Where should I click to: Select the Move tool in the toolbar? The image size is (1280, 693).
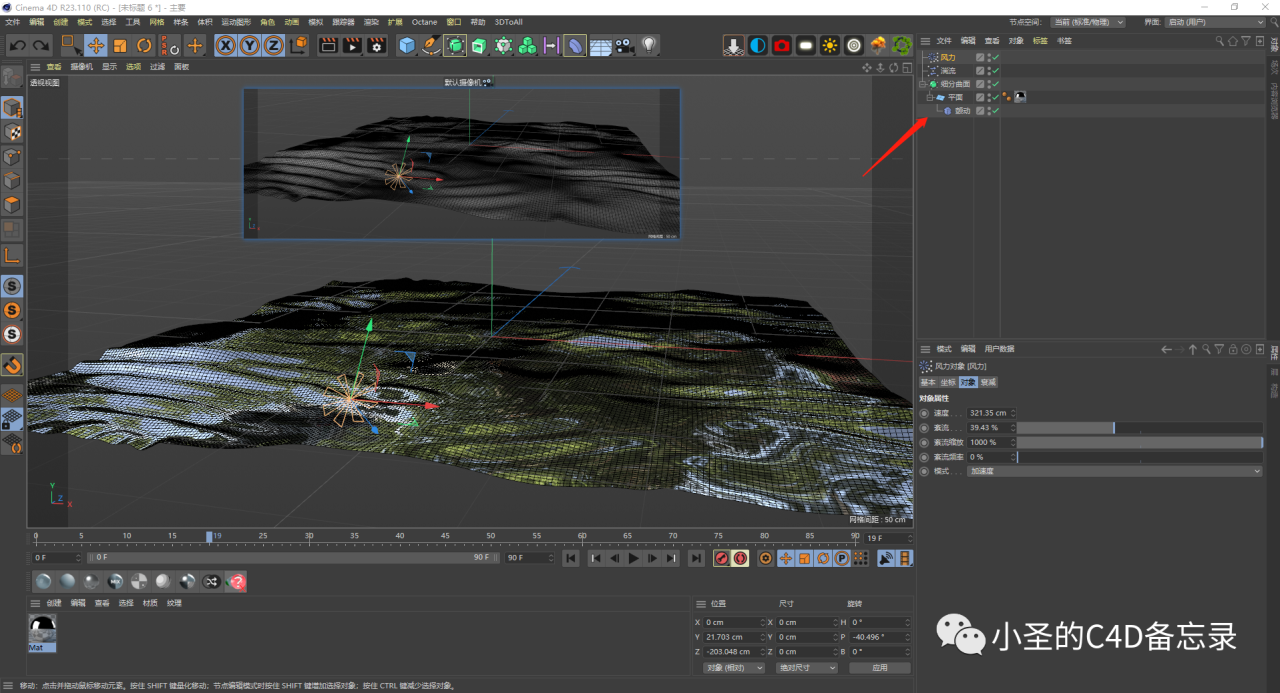tap(96, 42)
